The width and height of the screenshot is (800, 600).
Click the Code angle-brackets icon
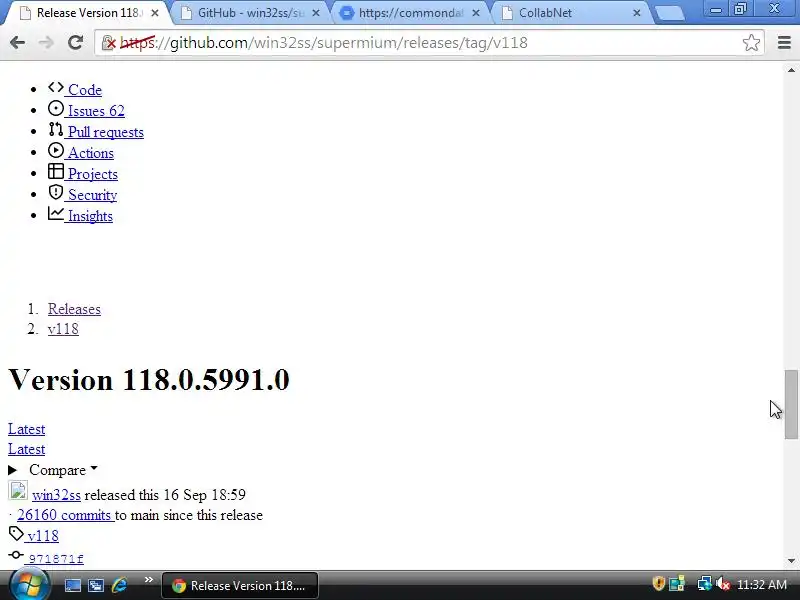(56, 87)
